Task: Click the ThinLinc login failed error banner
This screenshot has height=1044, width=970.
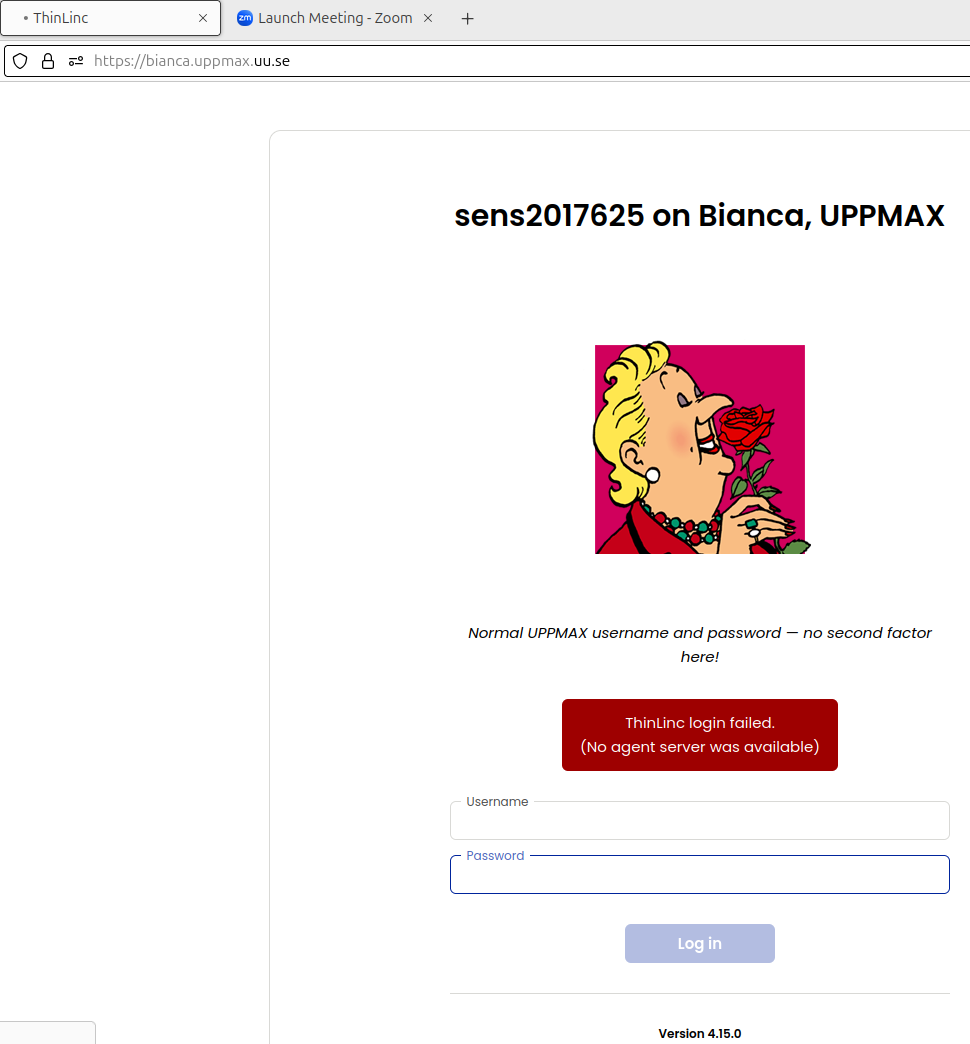Action: [x=699, y=735]
